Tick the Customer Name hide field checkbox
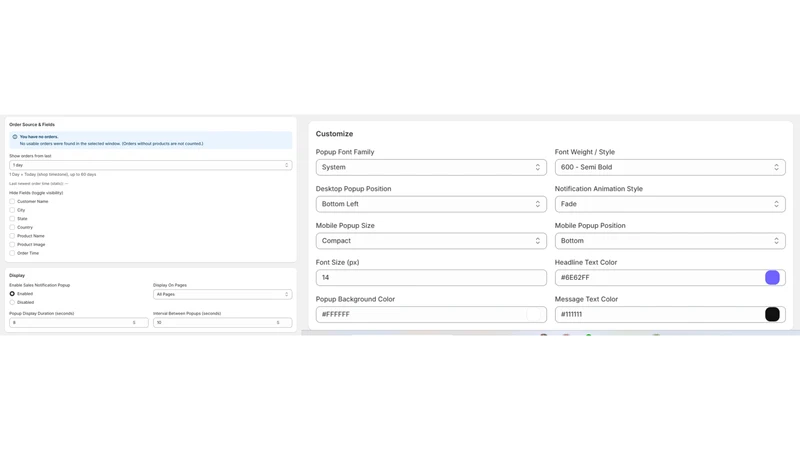Image resolution: width=800 pixels, height=450 pixels. 12,202
